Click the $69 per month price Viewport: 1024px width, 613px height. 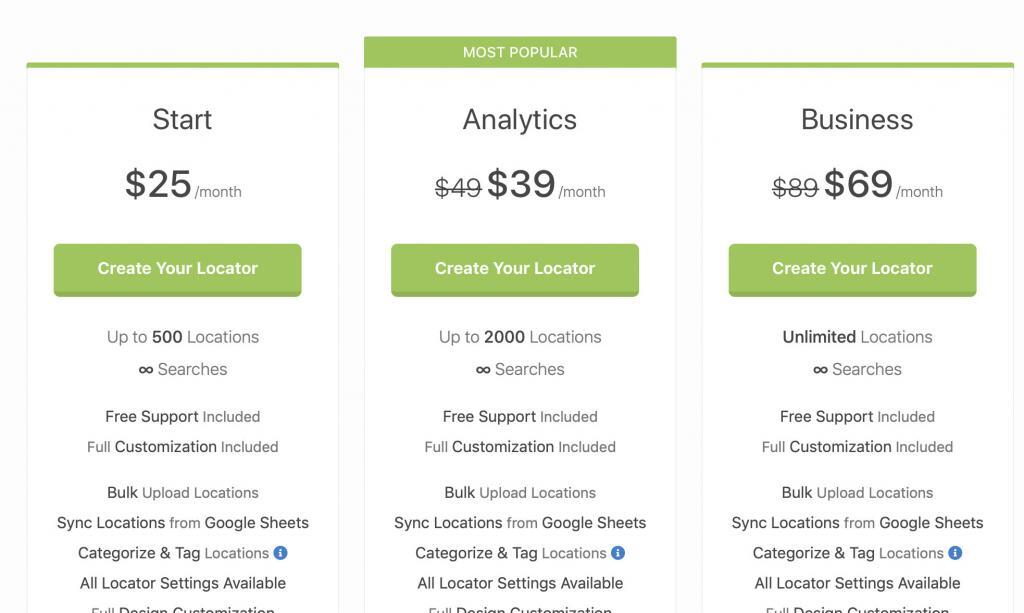pos(859,184)
